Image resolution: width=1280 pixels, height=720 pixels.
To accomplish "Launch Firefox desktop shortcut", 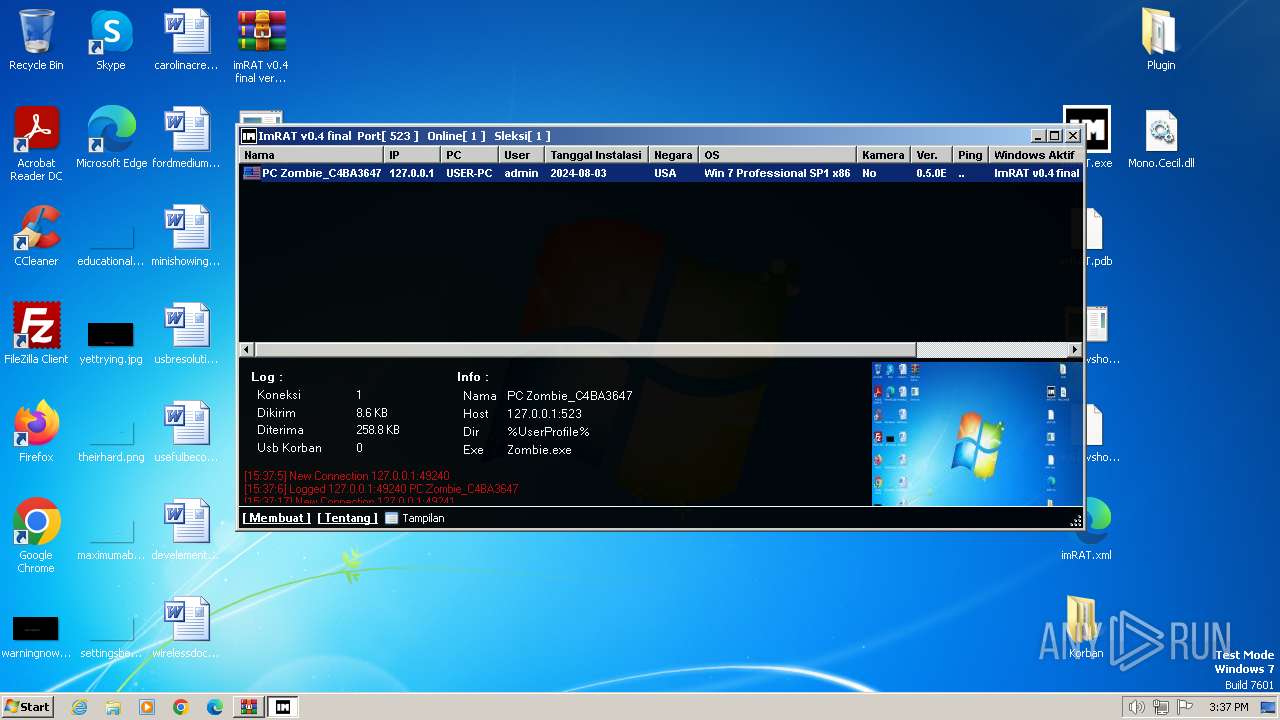I will point(36,432).
